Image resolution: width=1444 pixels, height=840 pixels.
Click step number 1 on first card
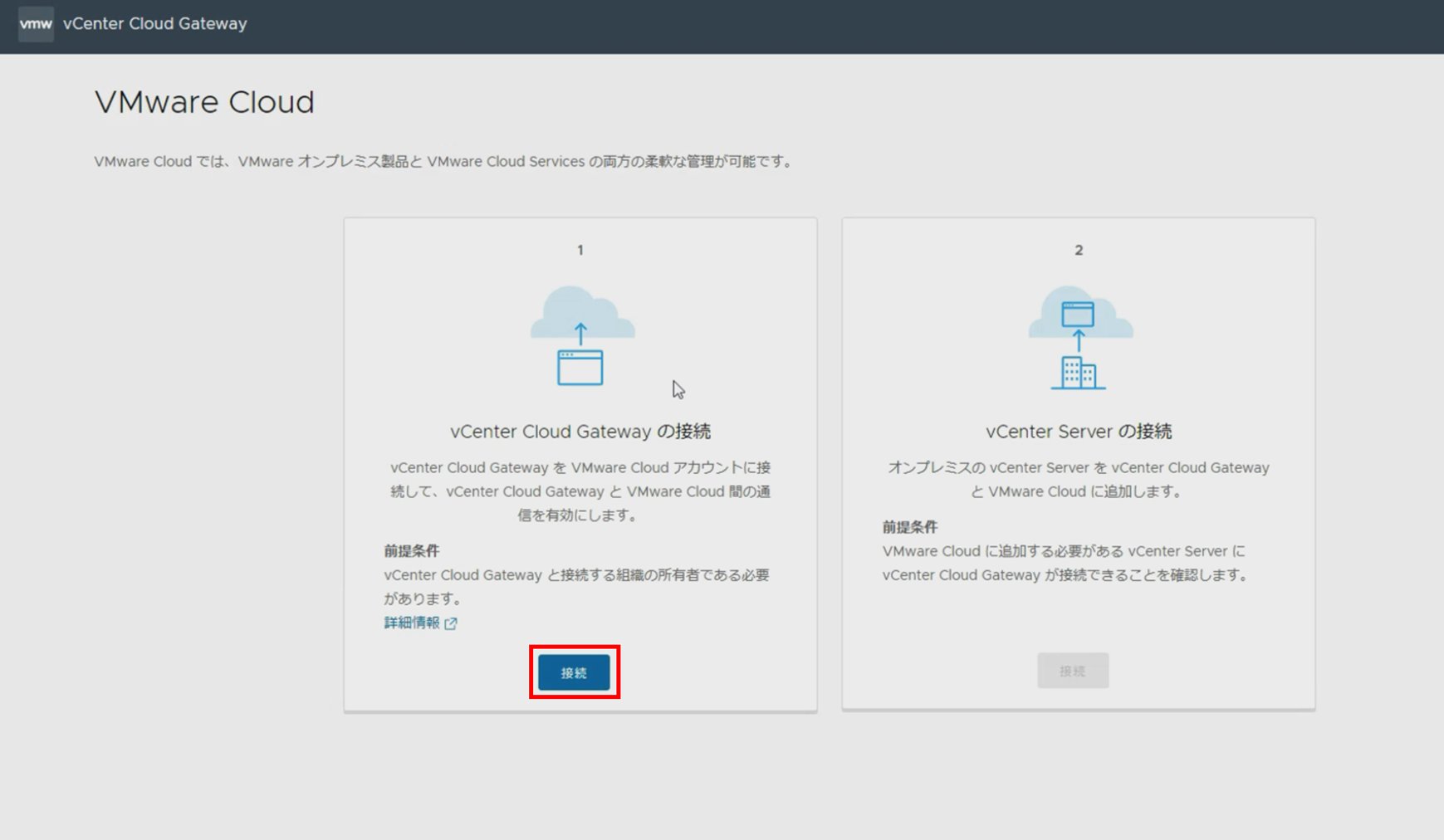click(x=580, y=250)
